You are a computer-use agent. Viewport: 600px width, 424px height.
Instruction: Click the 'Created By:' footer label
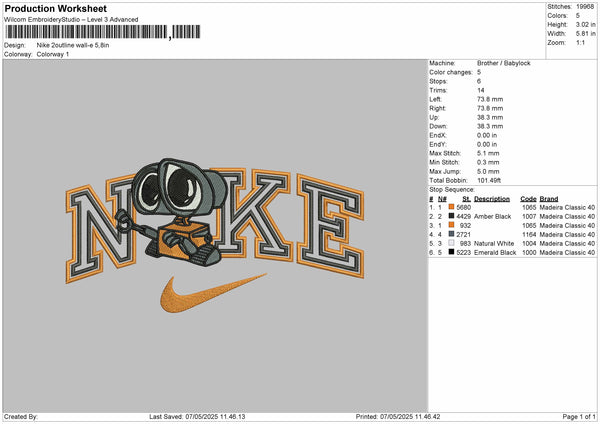(21, 417)
